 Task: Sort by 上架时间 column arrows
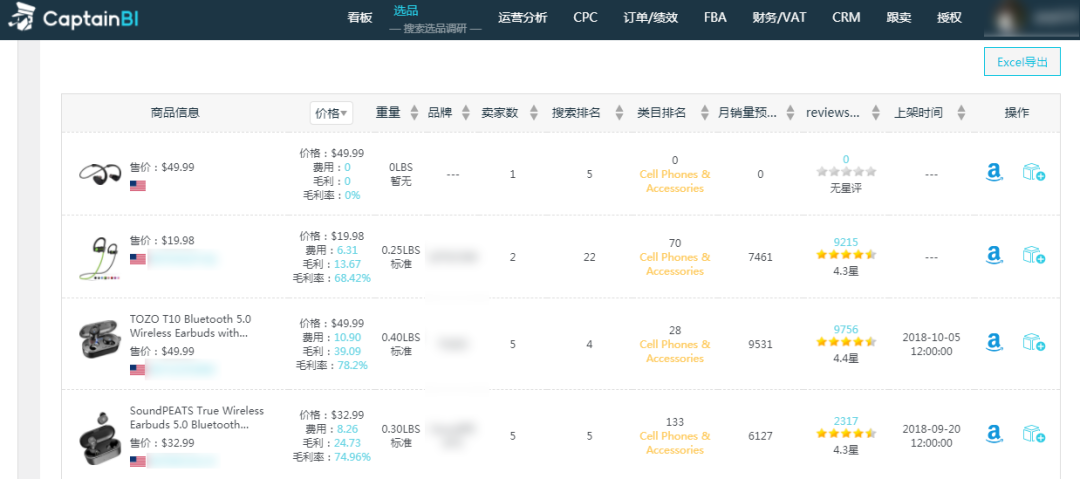point(961,113)
